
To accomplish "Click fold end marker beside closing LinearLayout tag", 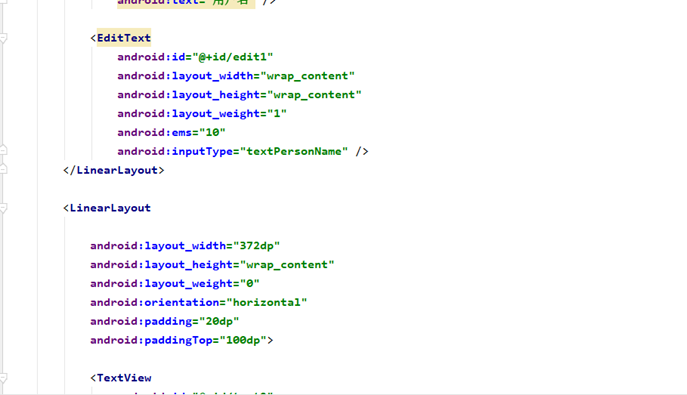I will click(x=3, y=169).
